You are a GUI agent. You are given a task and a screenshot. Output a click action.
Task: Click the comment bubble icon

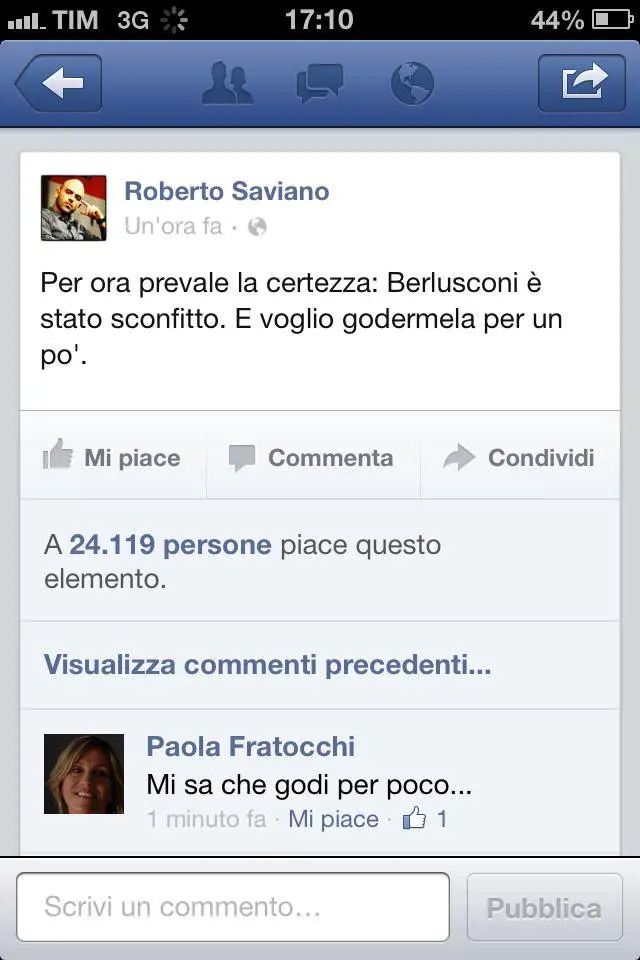241,458
